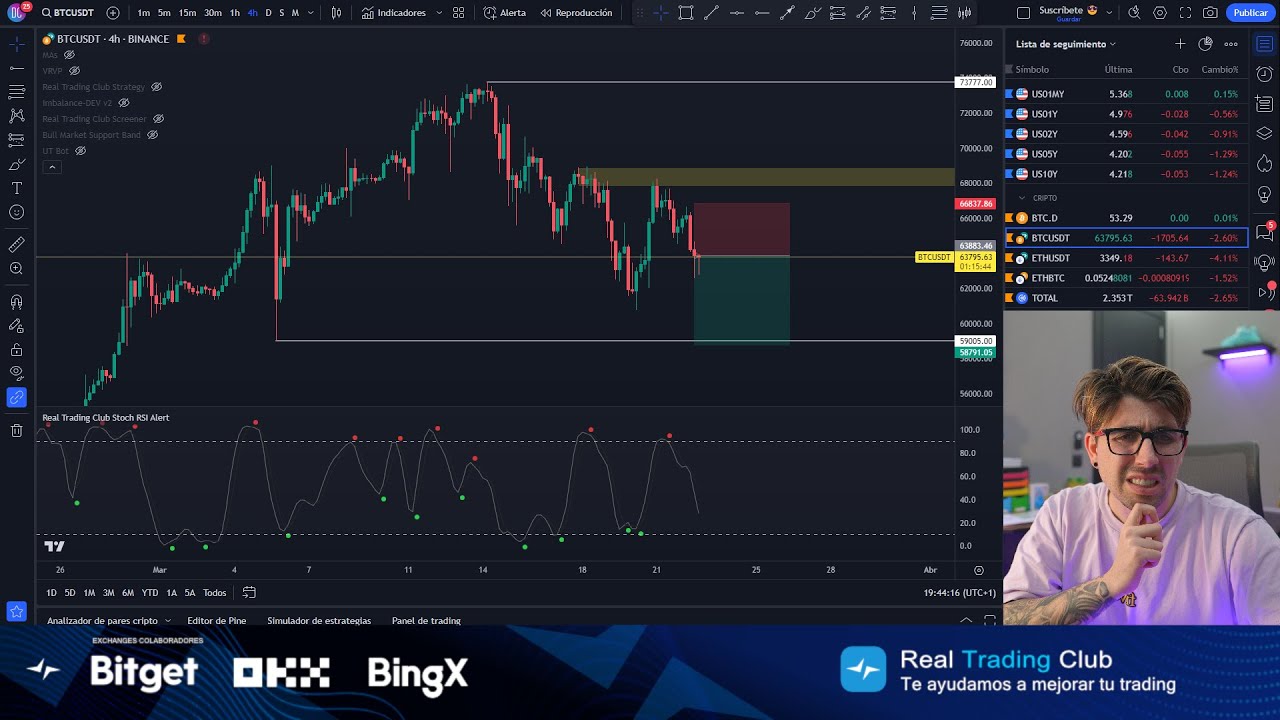Click the BTCUSDT symbol search field
This screenshot has width=1280, height=720.
[x=68, y=13]
